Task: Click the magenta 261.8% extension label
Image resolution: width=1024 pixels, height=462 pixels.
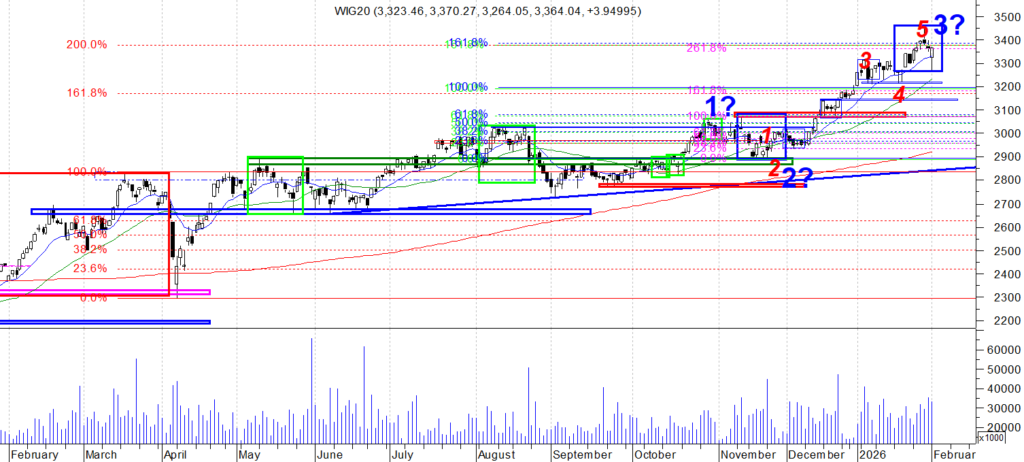Action: [712, 48]
